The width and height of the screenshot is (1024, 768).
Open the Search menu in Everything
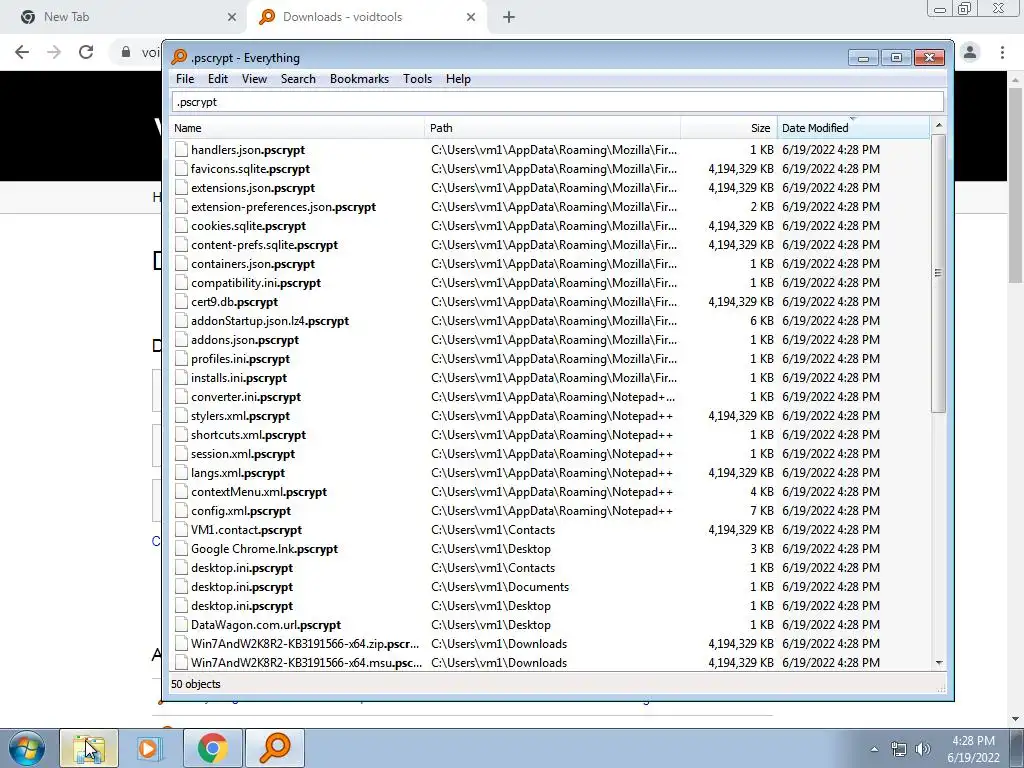[x=298, y=79]
